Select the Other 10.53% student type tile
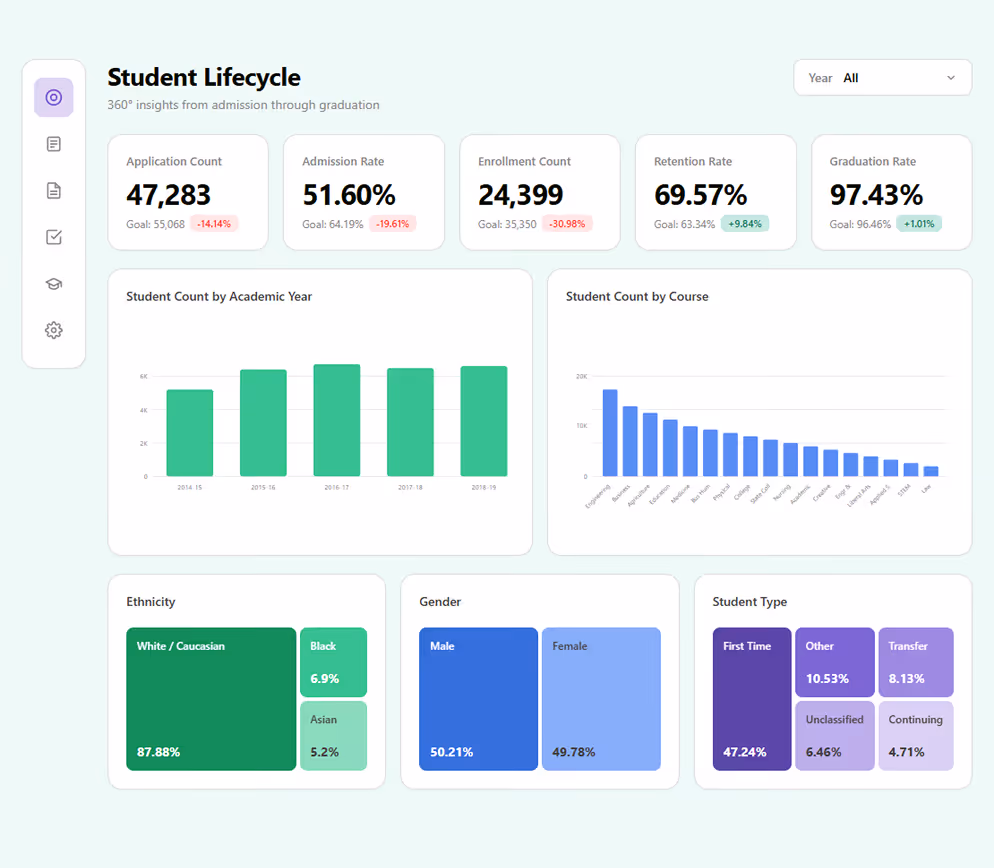 [835, 663]
